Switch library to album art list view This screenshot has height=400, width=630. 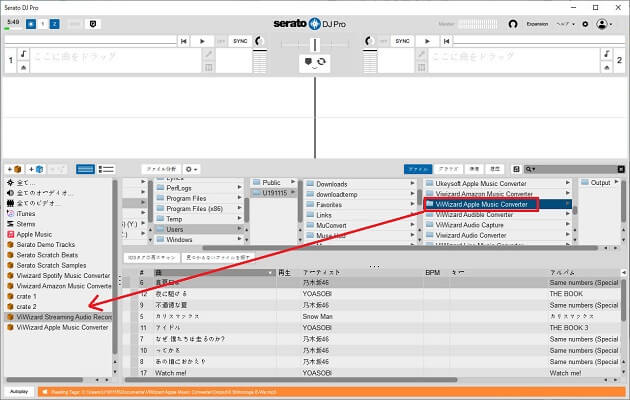pyautogui.click(x=106, y=169)
